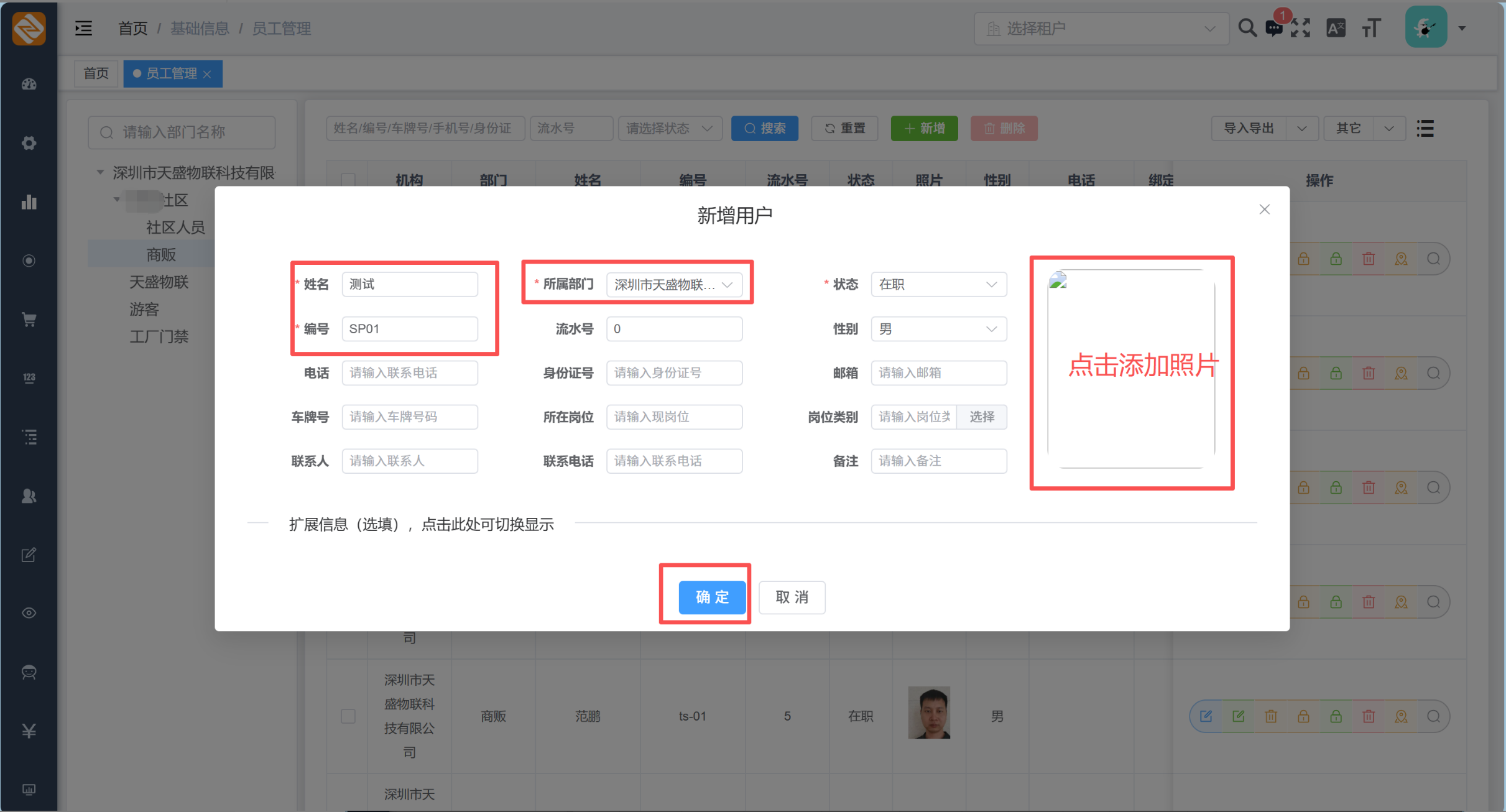Select 社区人员 in department tree
This screenshot has height=812, width=1506.
(x=175, y=228)
